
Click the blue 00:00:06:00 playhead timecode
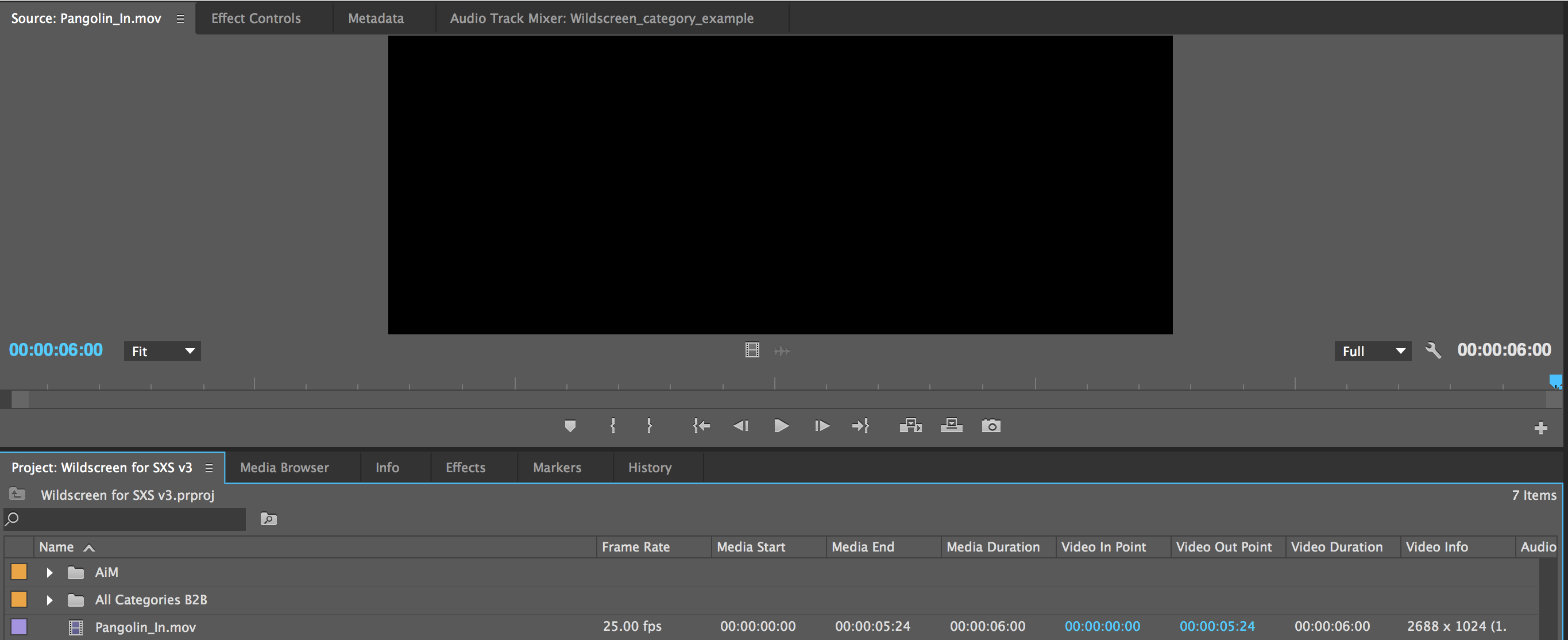pos(55,350)
